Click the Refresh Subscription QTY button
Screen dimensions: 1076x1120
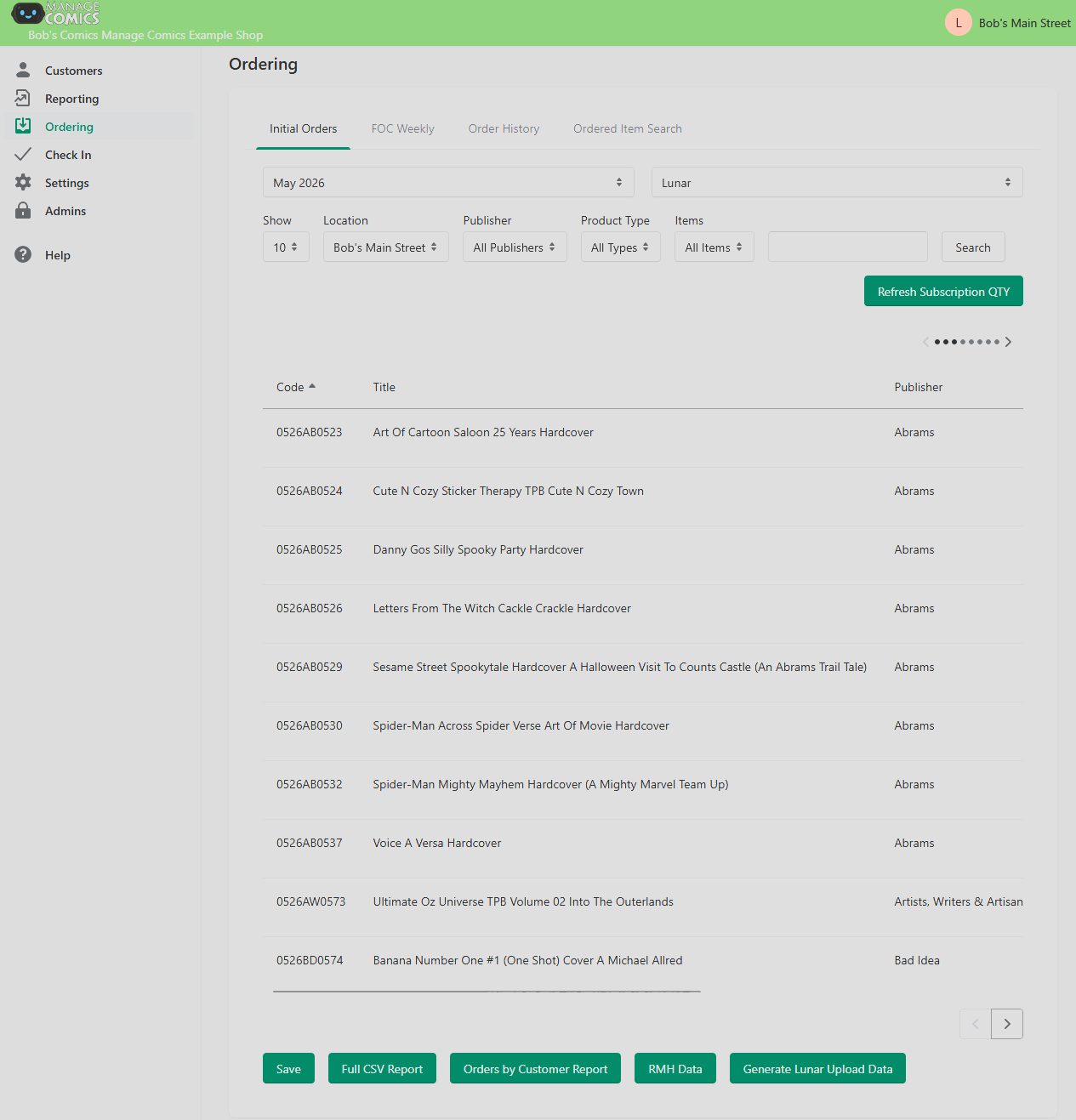point(943,291)
